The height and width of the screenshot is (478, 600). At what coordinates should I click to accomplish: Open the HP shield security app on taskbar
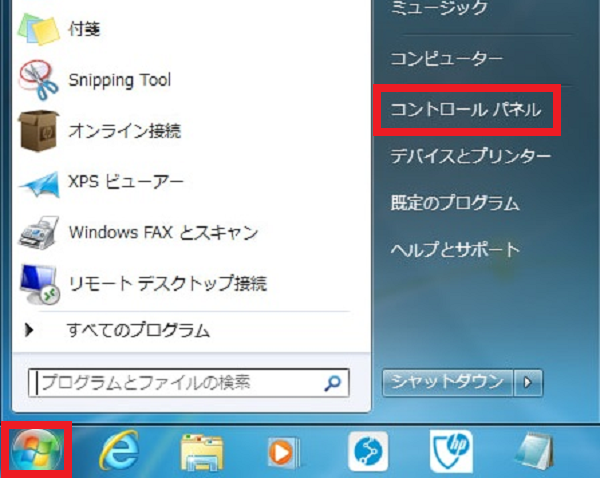451,451
